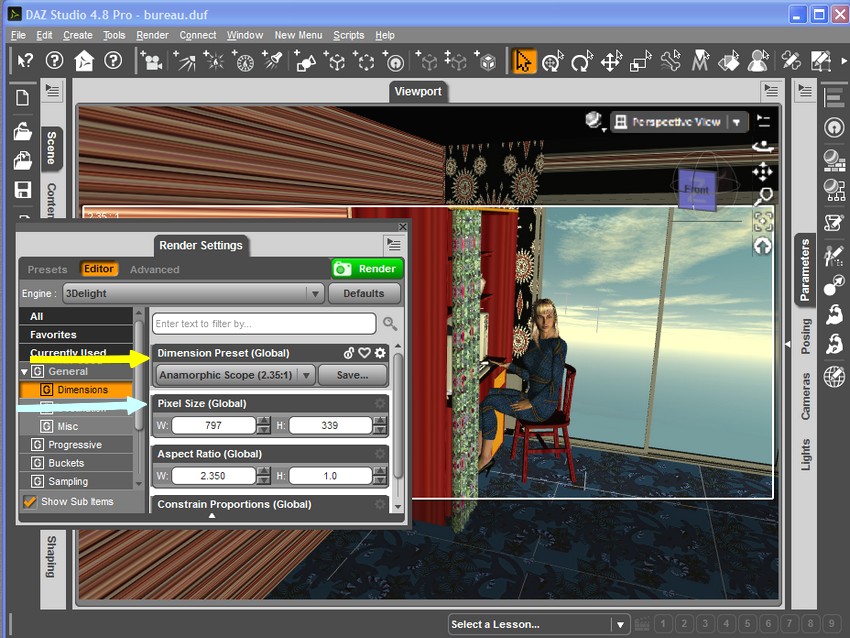Click the view cube Front face
The width and height of the screenshot is (850, 638).
pos(697,189)
